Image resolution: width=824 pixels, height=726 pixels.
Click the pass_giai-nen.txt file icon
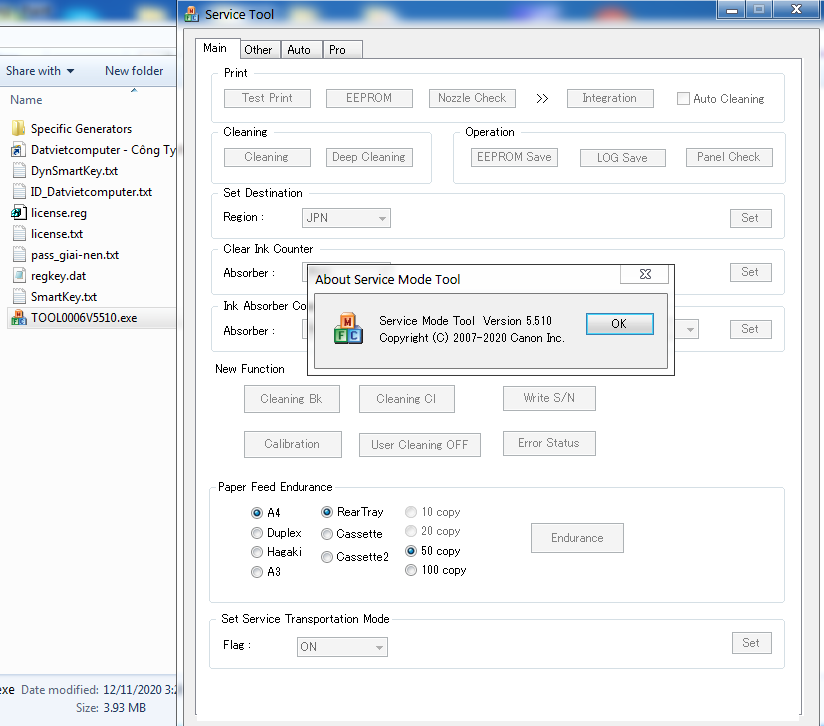click(x=19, y=255)
